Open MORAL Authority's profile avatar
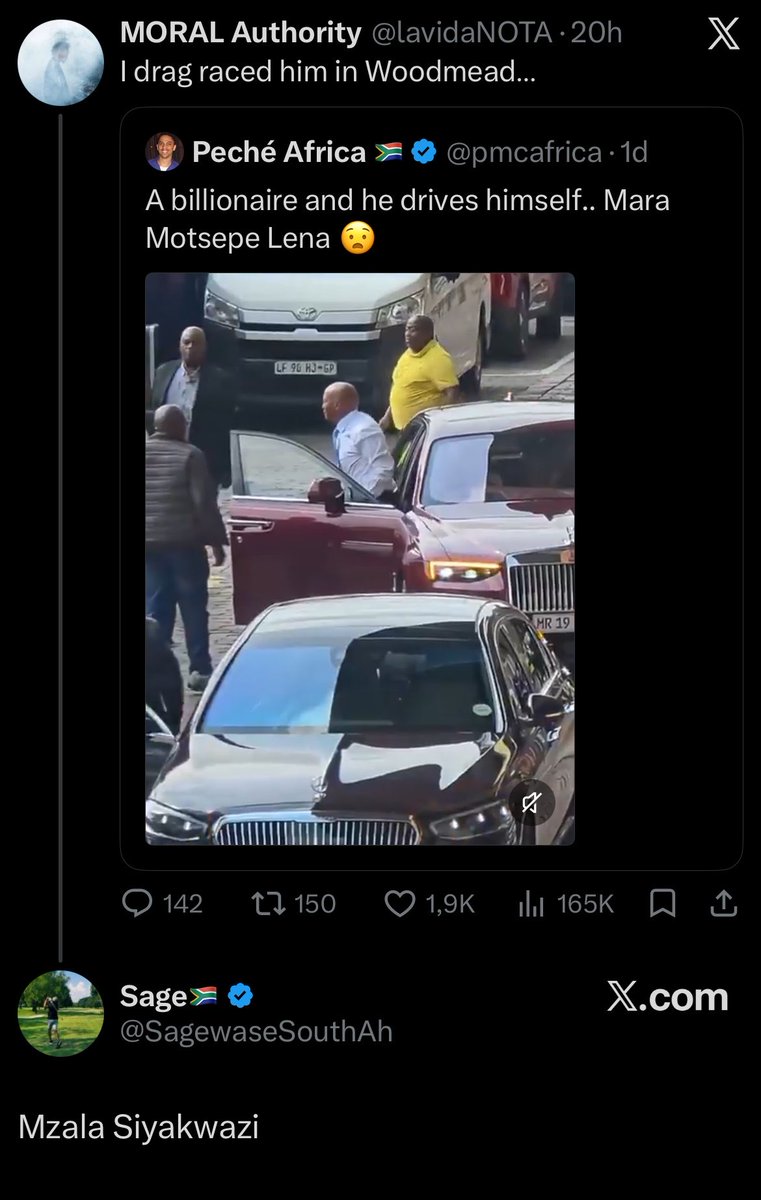This screenshot has height=1200, width=761. 61,62
